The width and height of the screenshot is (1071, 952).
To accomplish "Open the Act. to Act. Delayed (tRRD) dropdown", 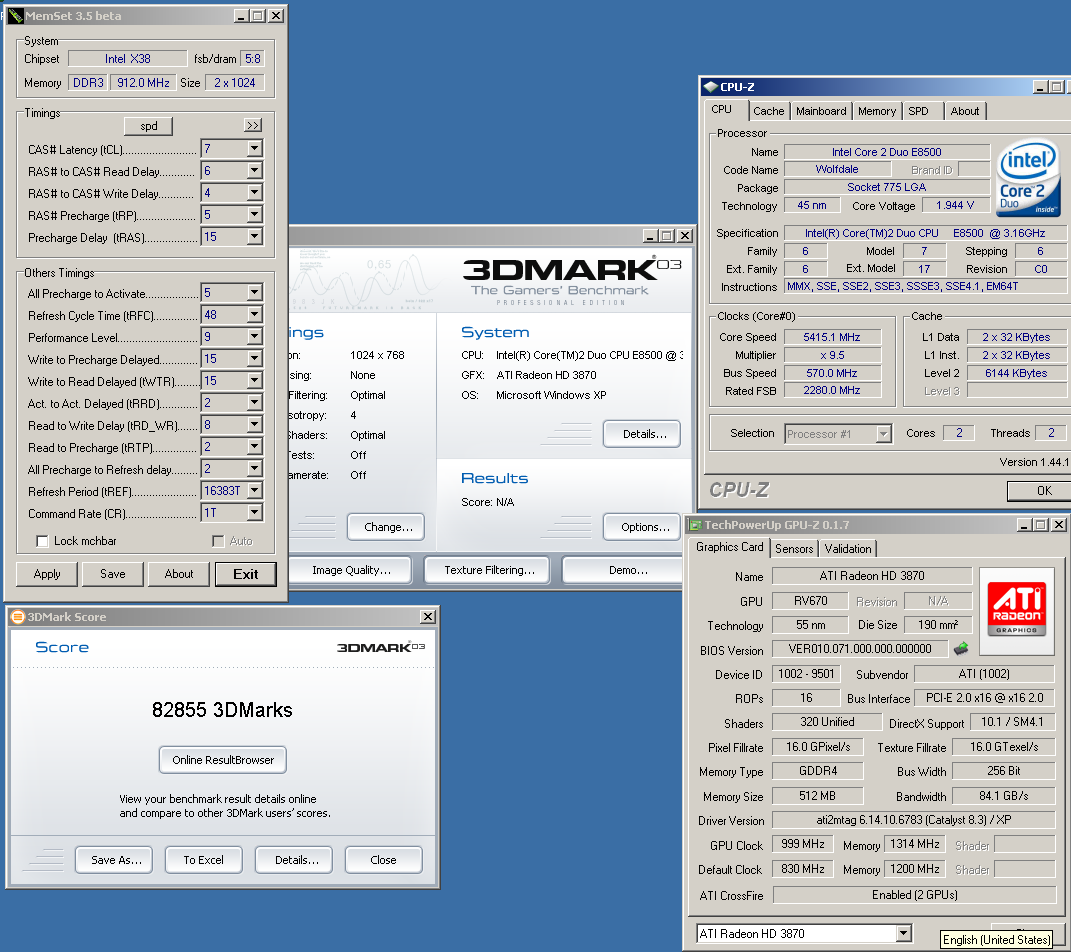I will (x=254, y=402).
